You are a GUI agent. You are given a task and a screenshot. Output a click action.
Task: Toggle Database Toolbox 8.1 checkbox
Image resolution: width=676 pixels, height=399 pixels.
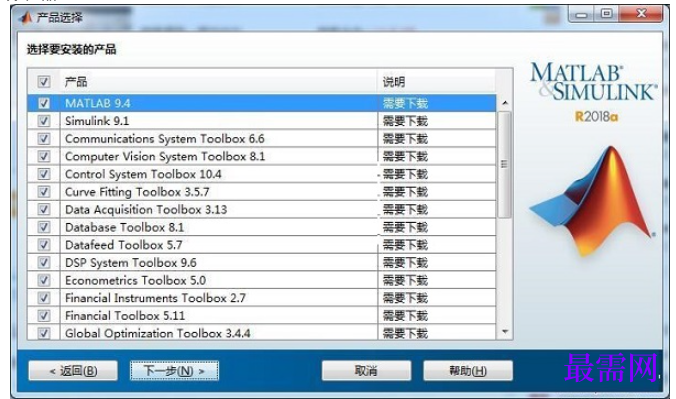[x=44, y=227]
